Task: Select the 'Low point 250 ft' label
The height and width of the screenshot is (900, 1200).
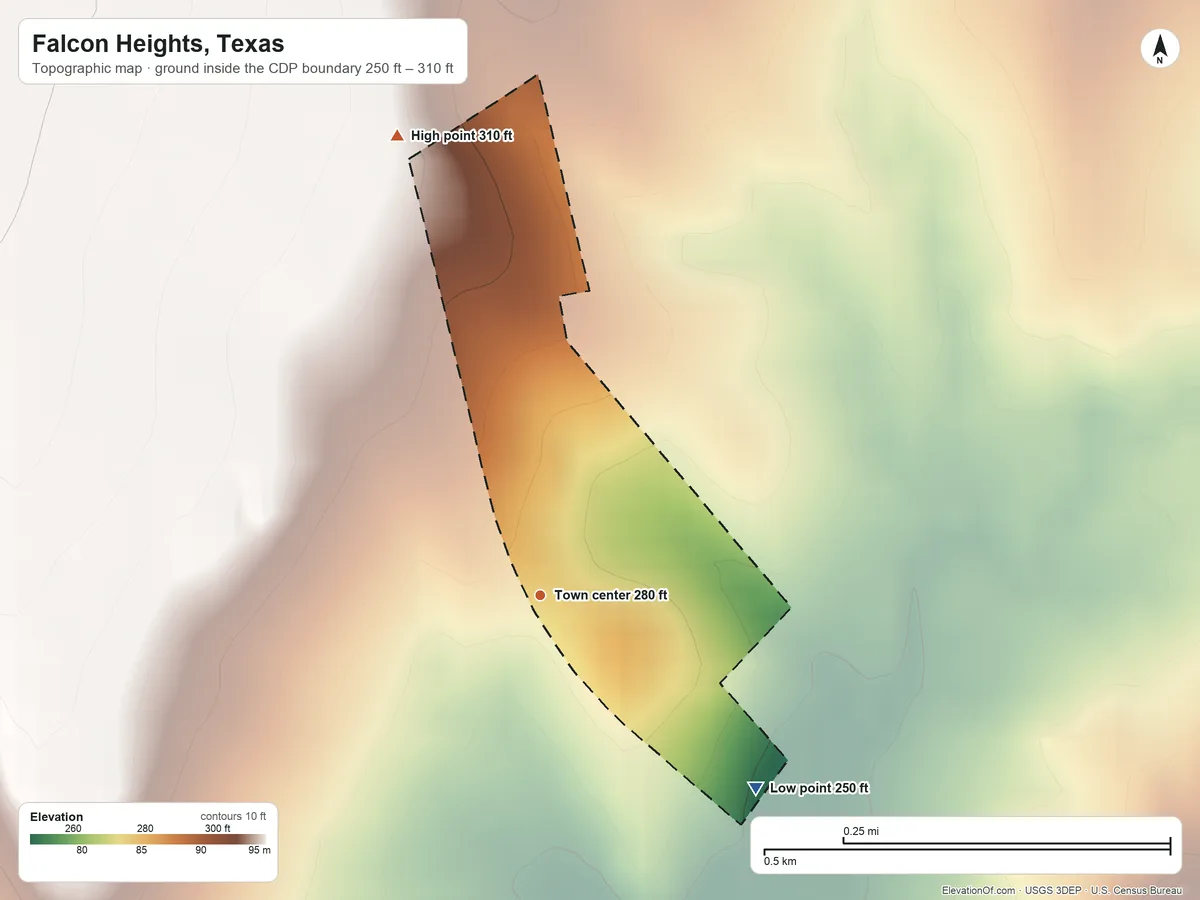Action: pyautogui.click(x=819, y=788)
